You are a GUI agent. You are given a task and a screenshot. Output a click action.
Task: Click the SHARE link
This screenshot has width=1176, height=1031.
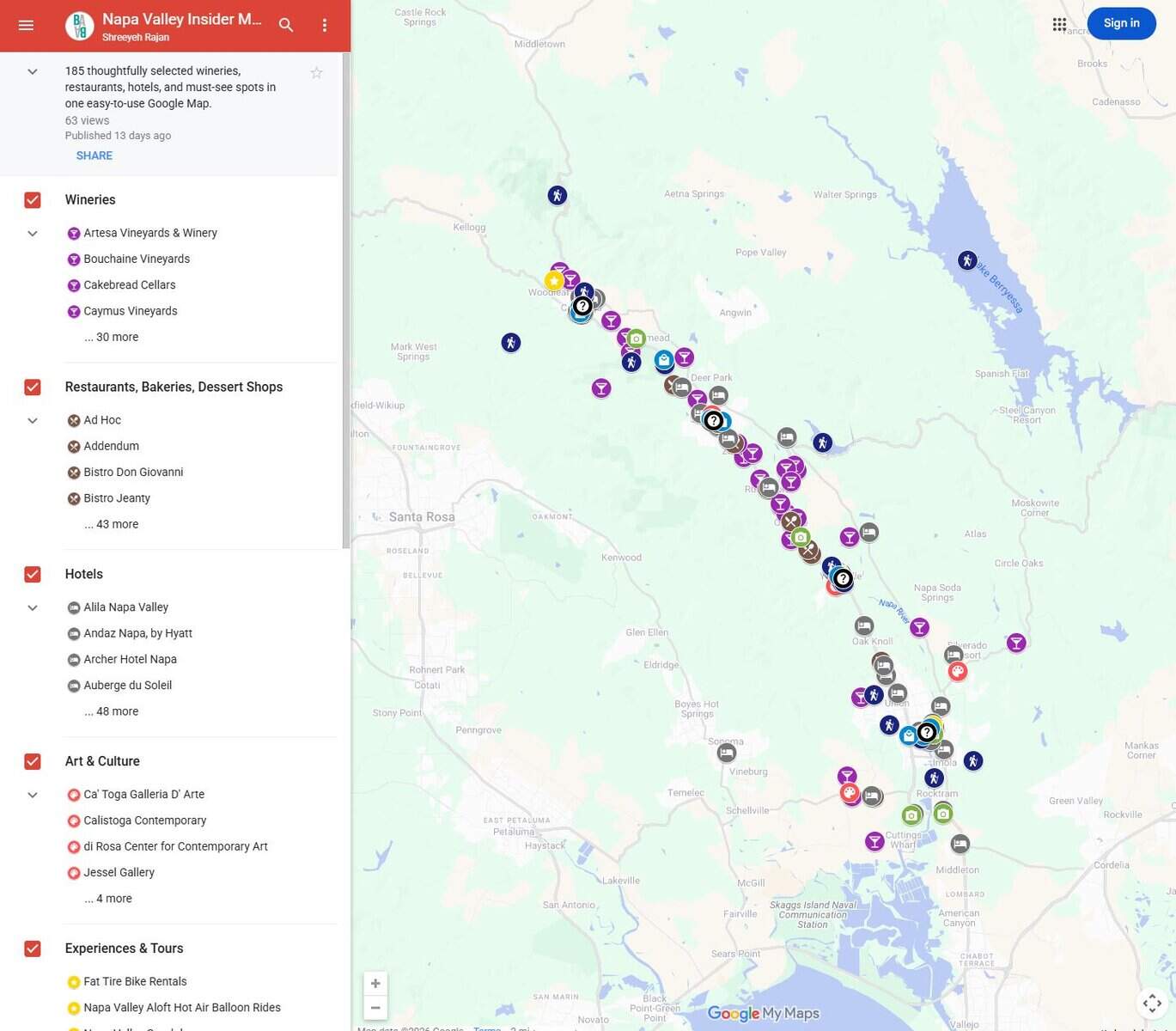[x=94, y=156]
